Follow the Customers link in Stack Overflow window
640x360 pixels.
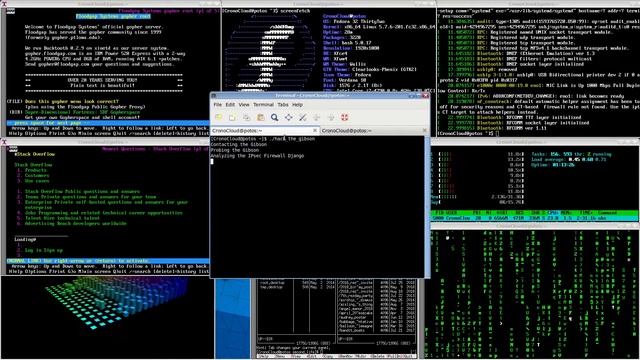[37, 176]
